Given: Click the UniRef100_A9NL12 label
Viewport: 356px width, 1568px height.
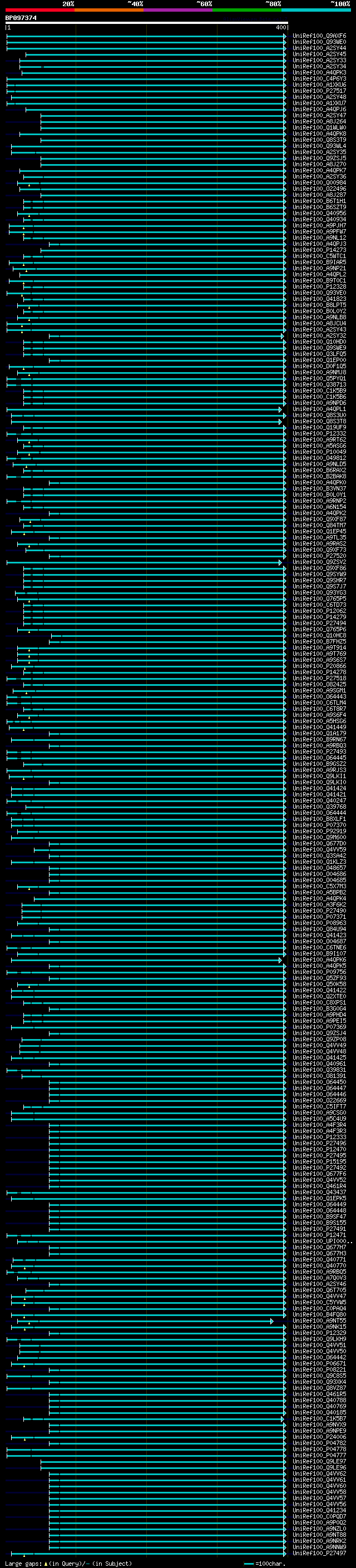Looking at the screenshot, I should coord(319,238).
